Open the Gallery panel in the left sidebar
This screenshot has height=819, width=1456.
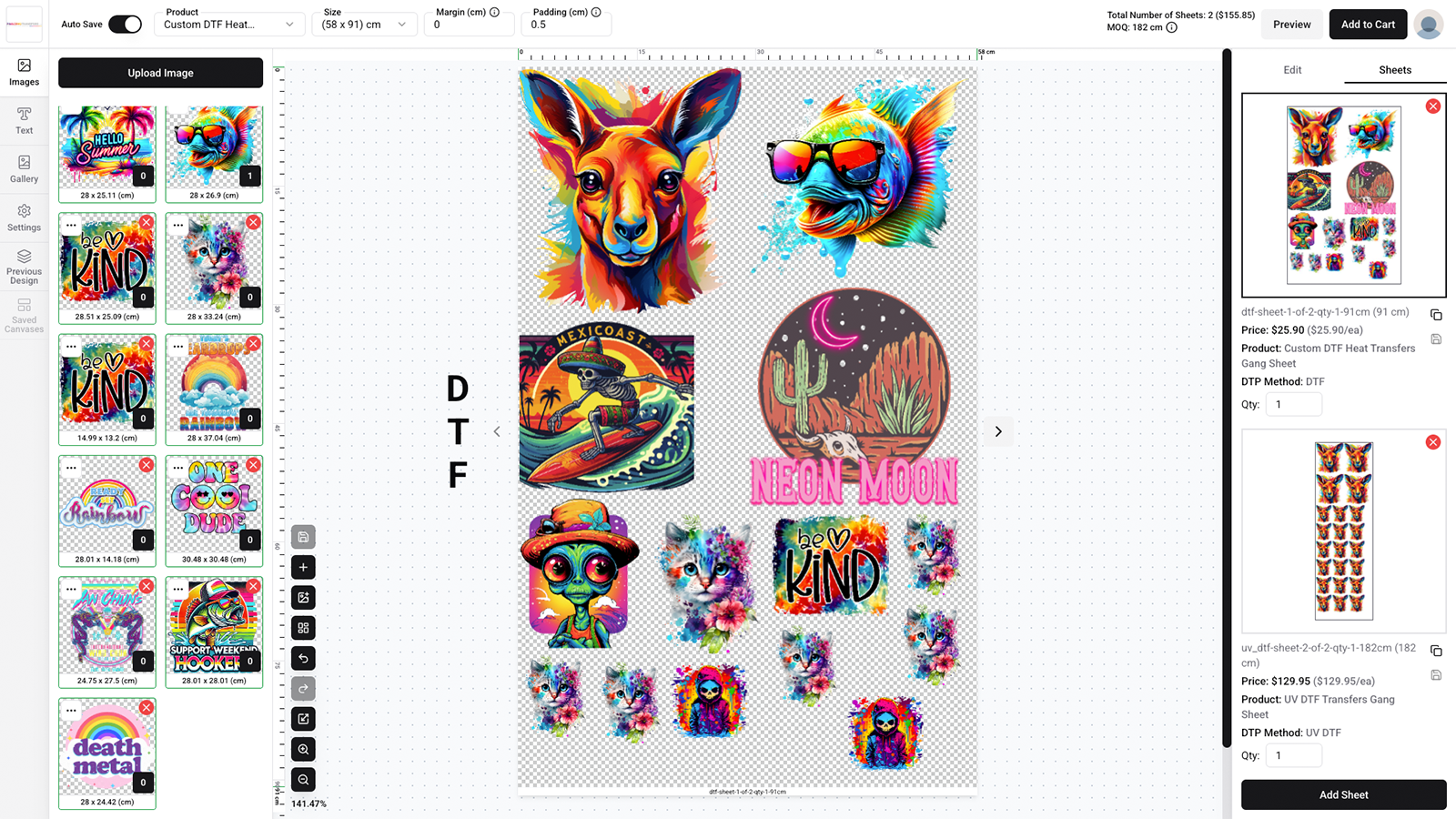tap(24, 169)
